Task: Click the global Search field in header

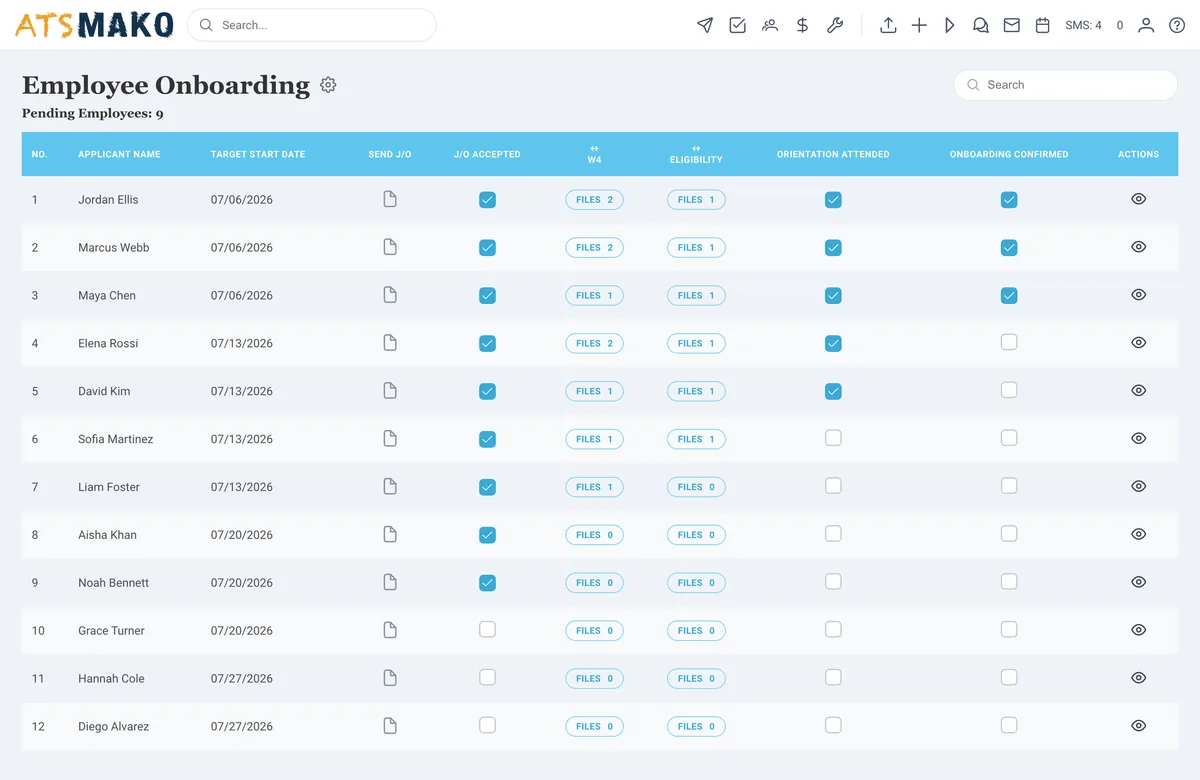Action: click(311, 25)
